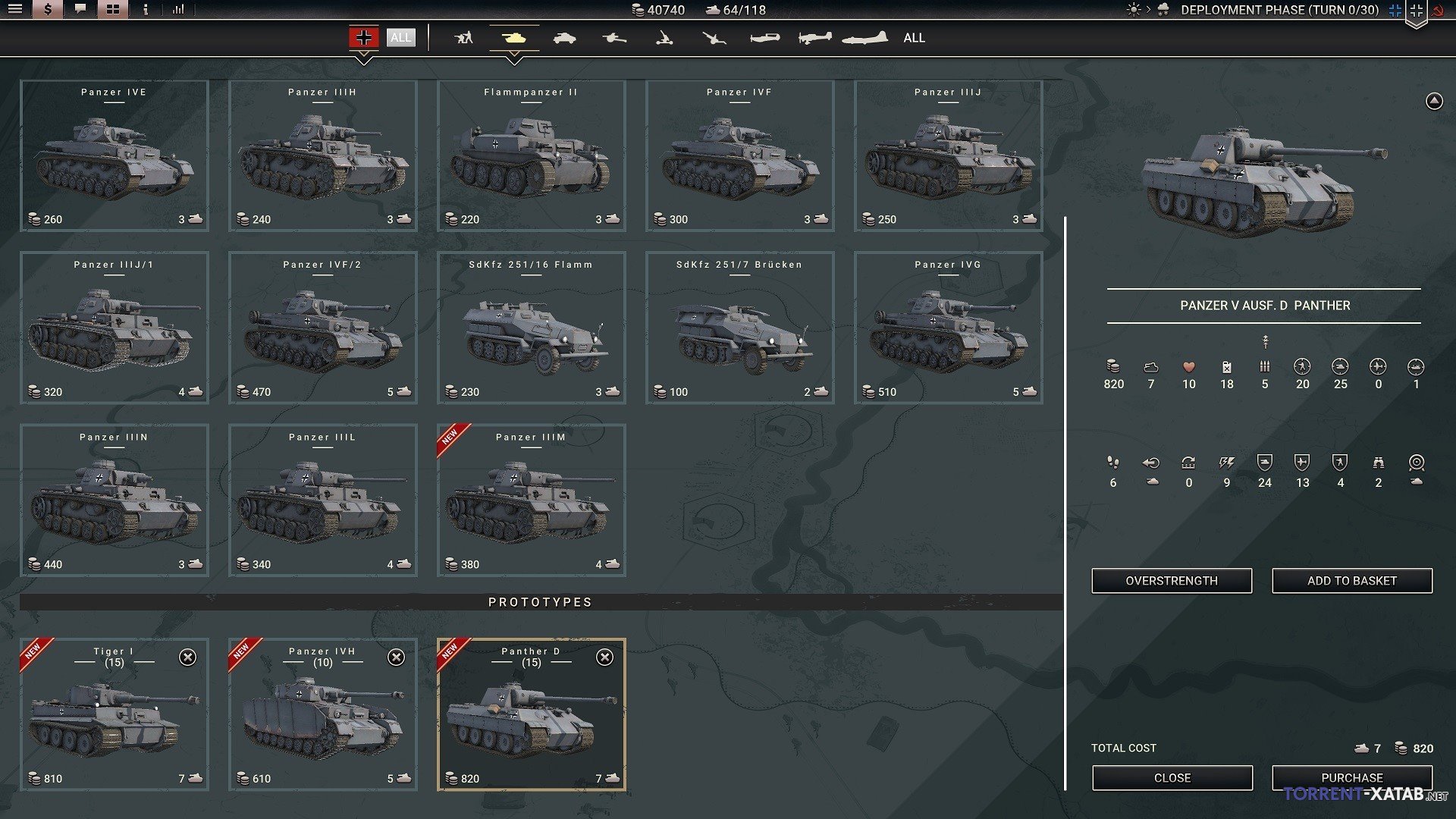Toggle the purchase dollar-sign panel
Viewport: 1456px width, 819px height.
(48, 9)
